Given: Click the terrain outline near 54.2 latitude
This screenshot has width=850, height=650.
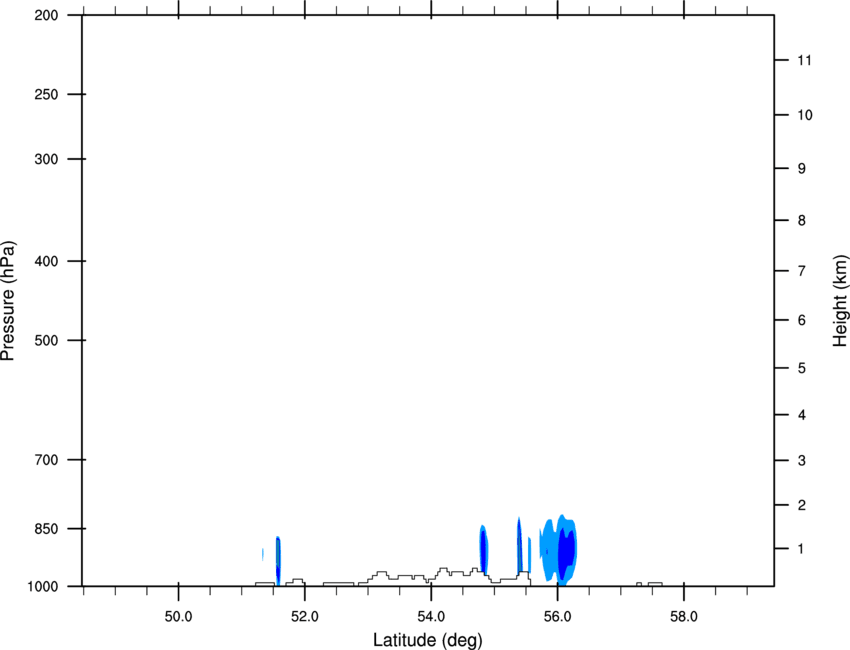Looking at the screenshot, I should pos(443,572).
